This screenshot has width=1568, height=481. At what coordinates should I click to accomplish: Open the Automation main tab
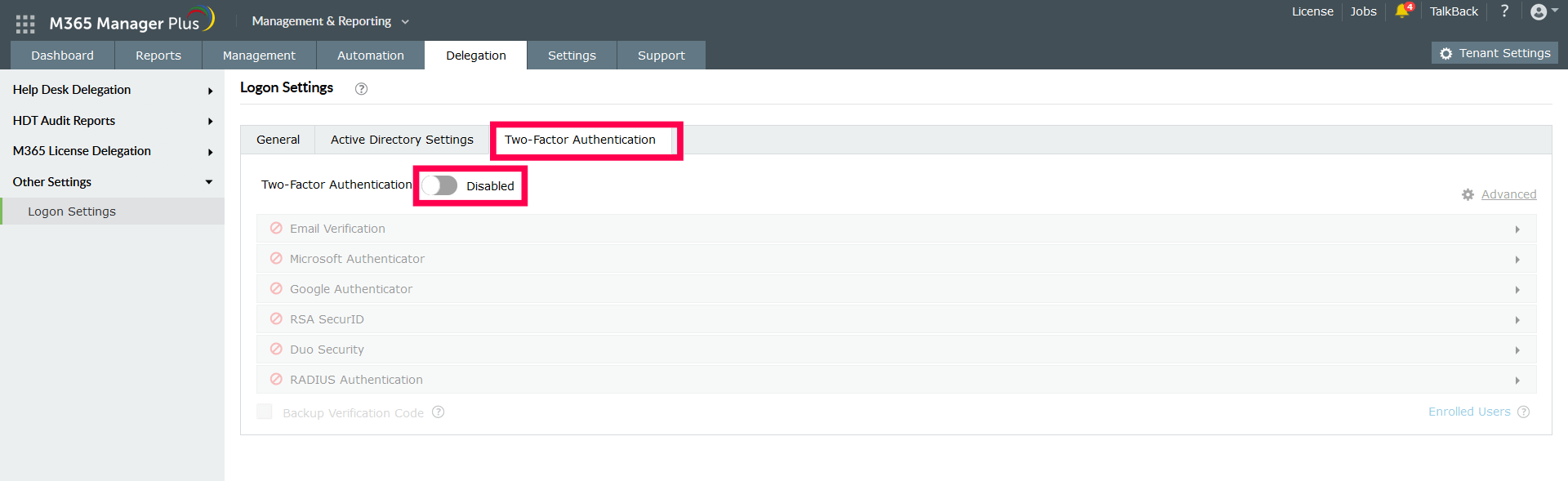click(370, 56)
